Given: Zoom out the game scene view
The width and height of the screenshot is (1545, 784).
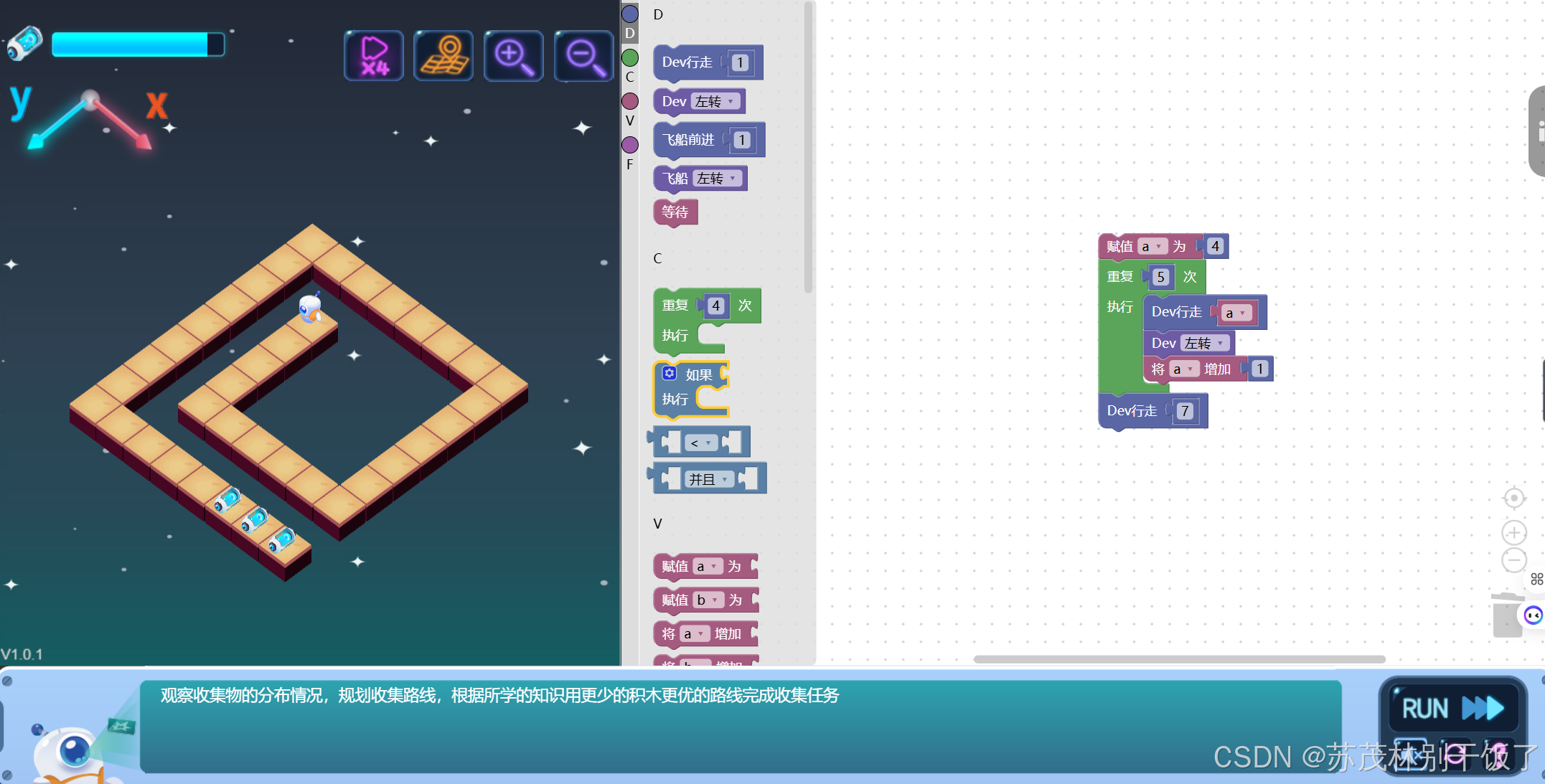Looking at the screenshot, I should (583, 55).
